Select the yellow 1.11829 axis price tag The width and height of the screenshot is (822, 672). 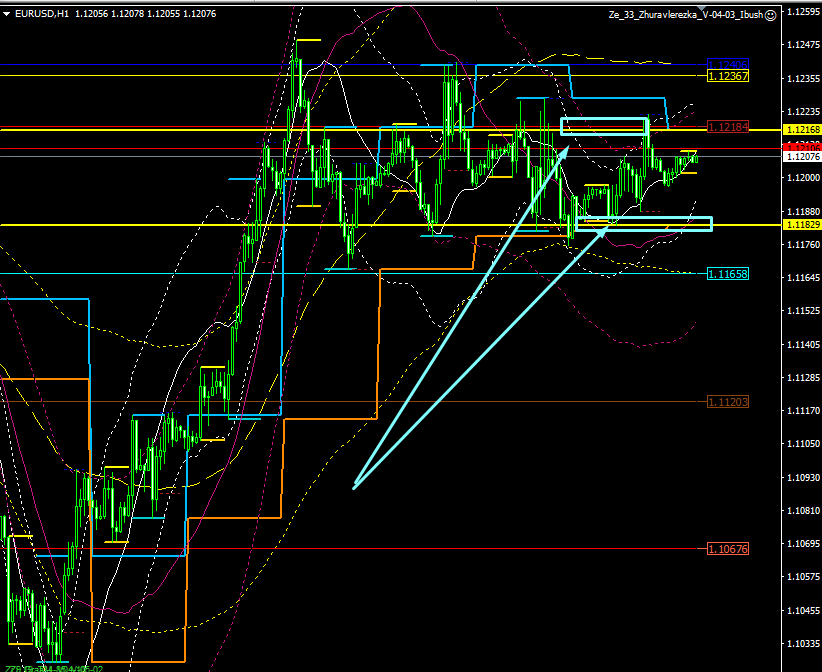point(803,225)
